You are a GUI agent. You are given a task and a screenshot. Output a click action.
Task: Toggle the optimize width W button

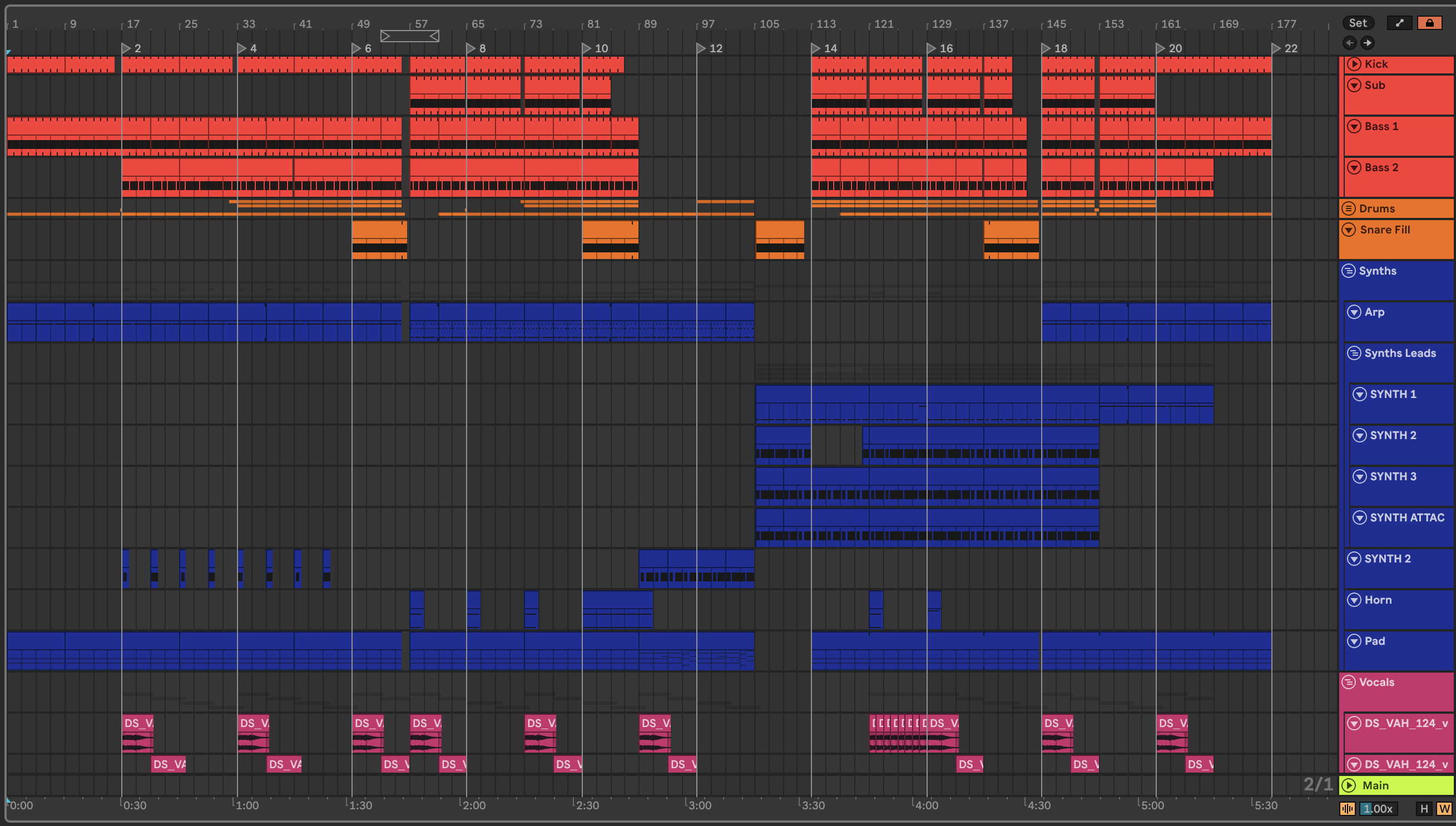click(1444, 808)
